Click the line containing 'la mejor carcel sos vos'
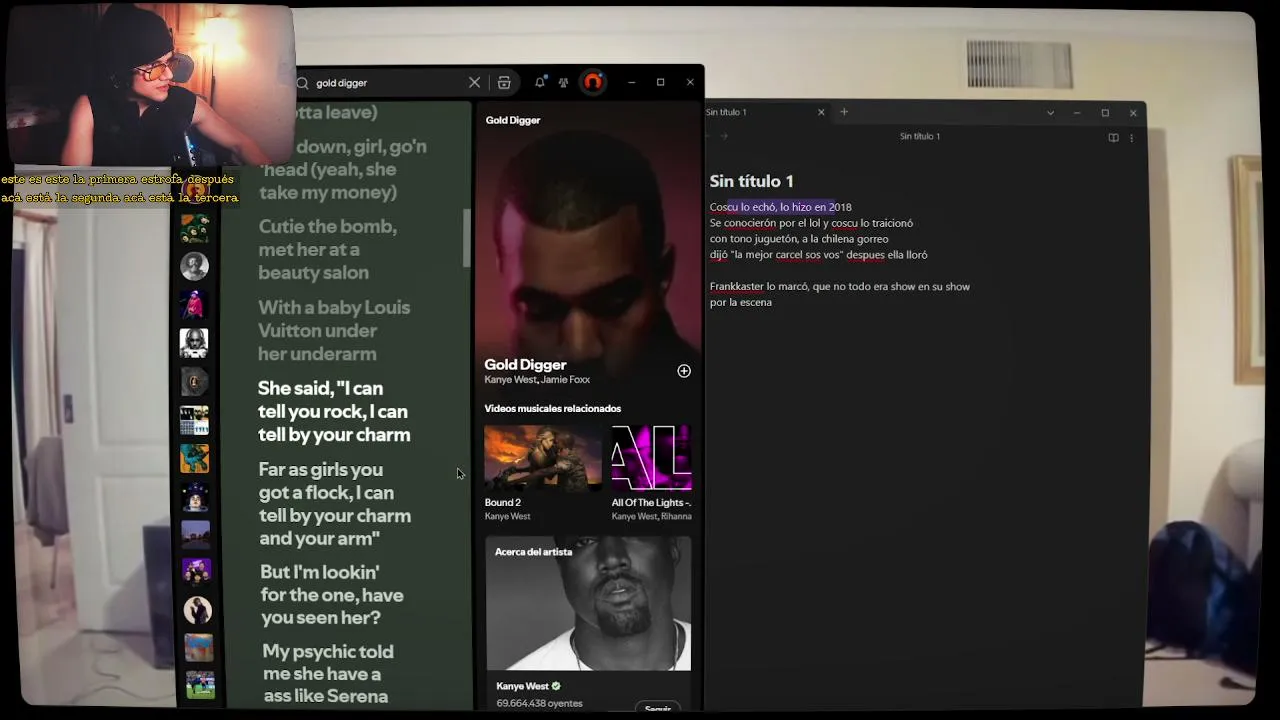The width and height of the screenshot is (1280, 720). click(x=819, y=255)
